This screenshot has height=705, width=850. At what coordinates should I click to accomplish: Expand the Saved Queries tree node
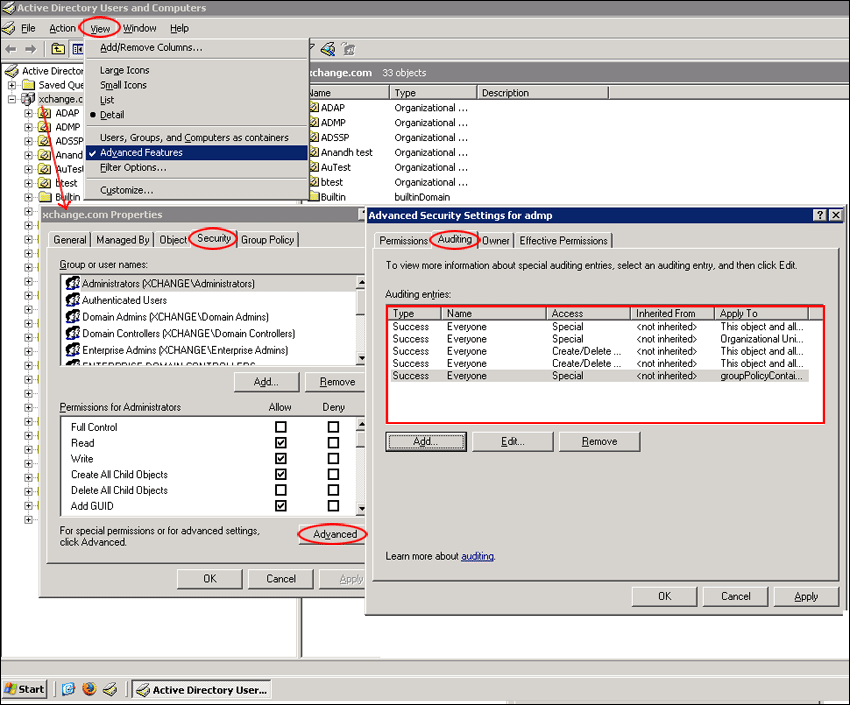pos(12,85)
